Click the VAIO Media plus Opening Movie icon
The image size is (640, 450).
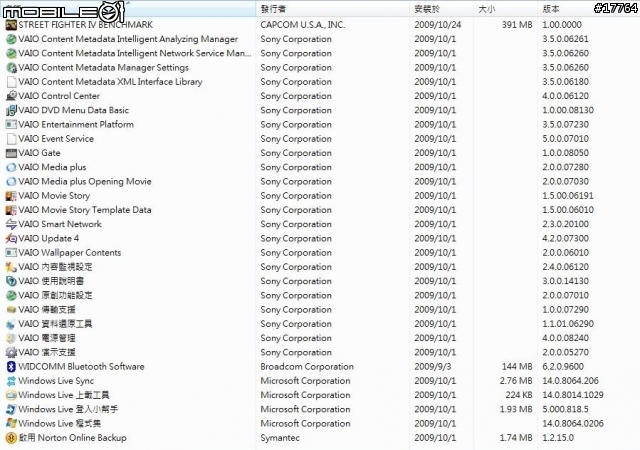[11, 181]
